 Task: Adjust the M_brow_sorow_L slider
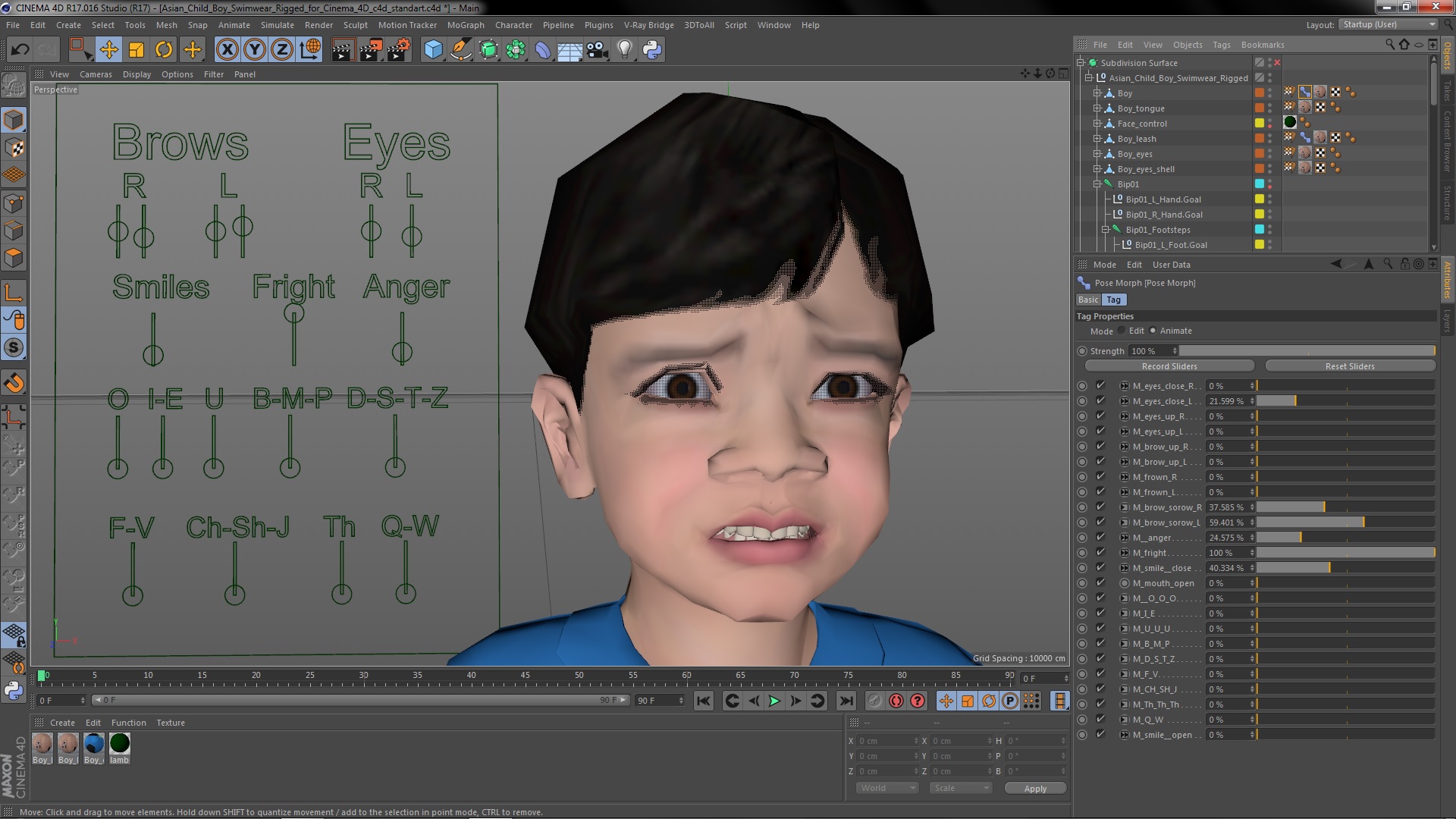click(1345, 522)
